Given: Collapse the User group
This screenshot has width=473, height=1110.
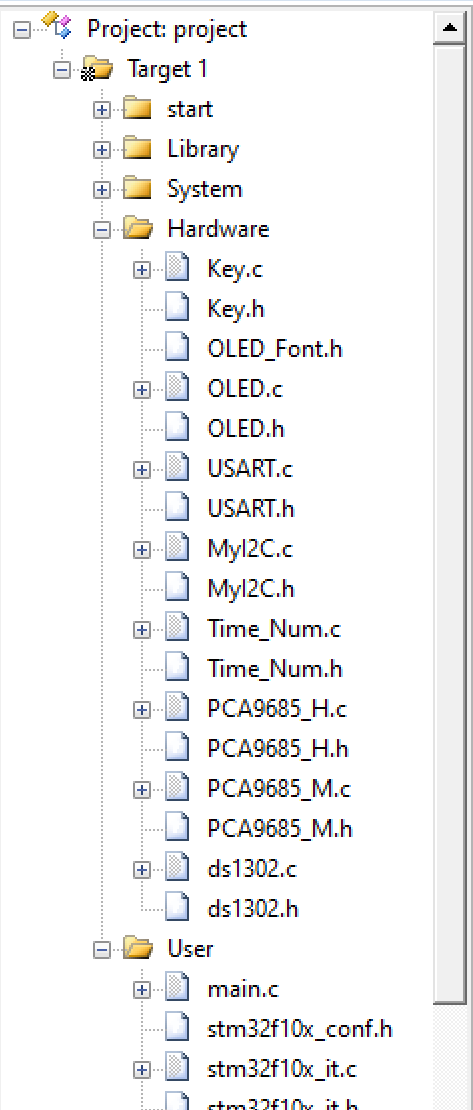Looking at the screenshot, I should coord(103,949).
